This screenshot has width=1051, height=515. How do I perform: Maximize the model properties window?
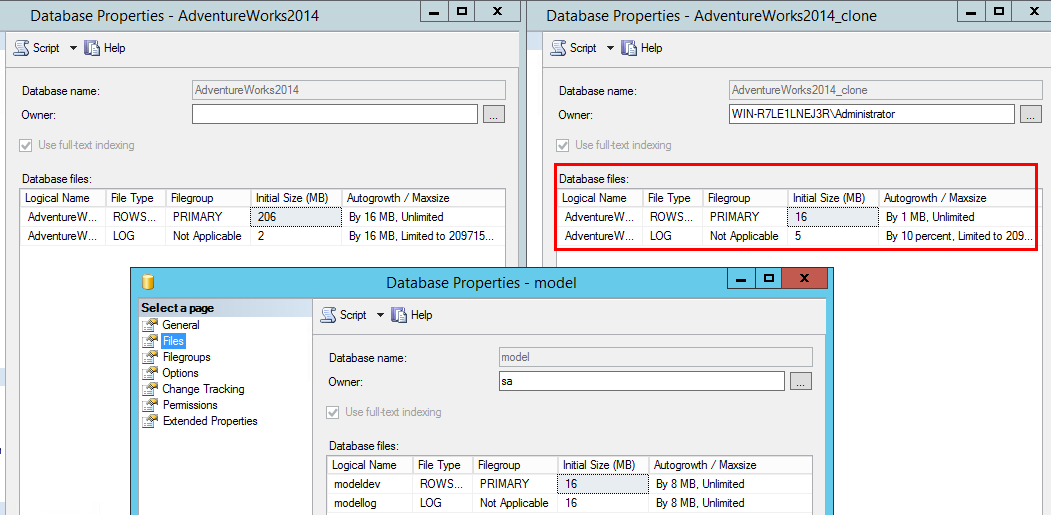(x=769, y=278)
